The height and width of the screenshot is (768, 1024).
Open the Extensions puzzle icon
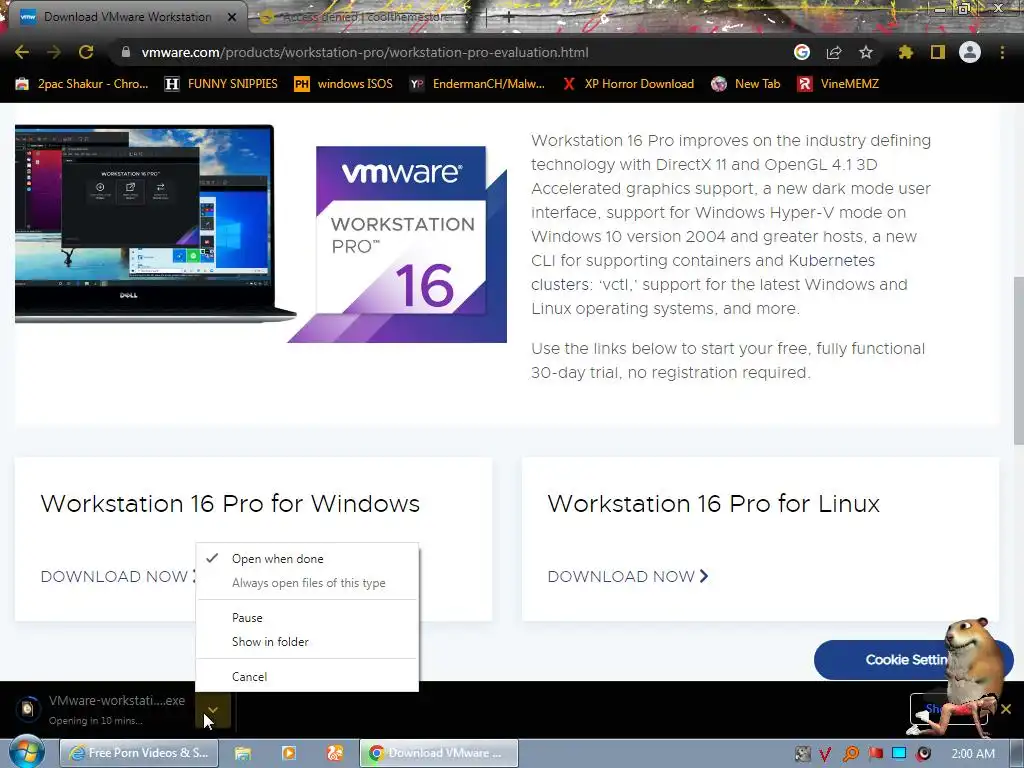(x=906, y=52)
